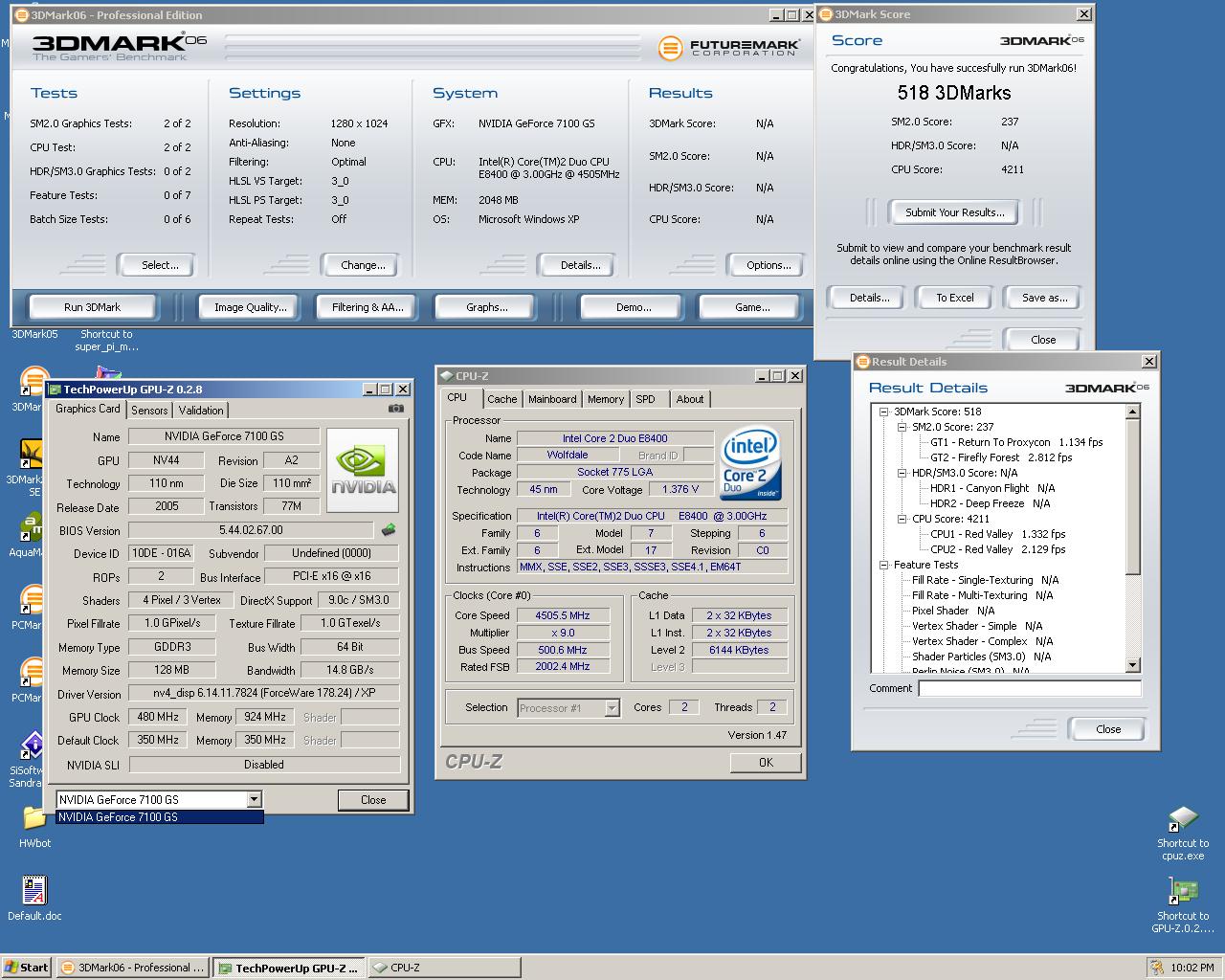Open the Processor #1 selection dropdown in CPU-Z
Viewport: 1225px width, 980px height.
coord(612,708)
